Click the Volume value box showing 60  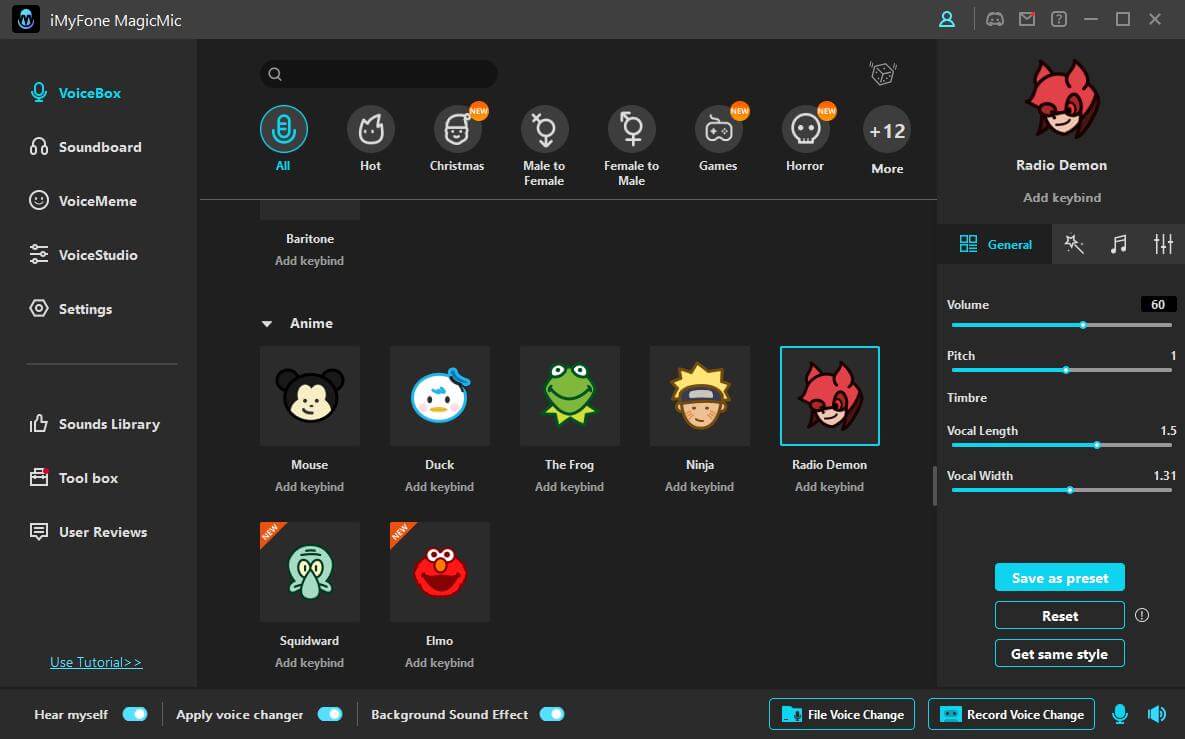coord(1158,305)
